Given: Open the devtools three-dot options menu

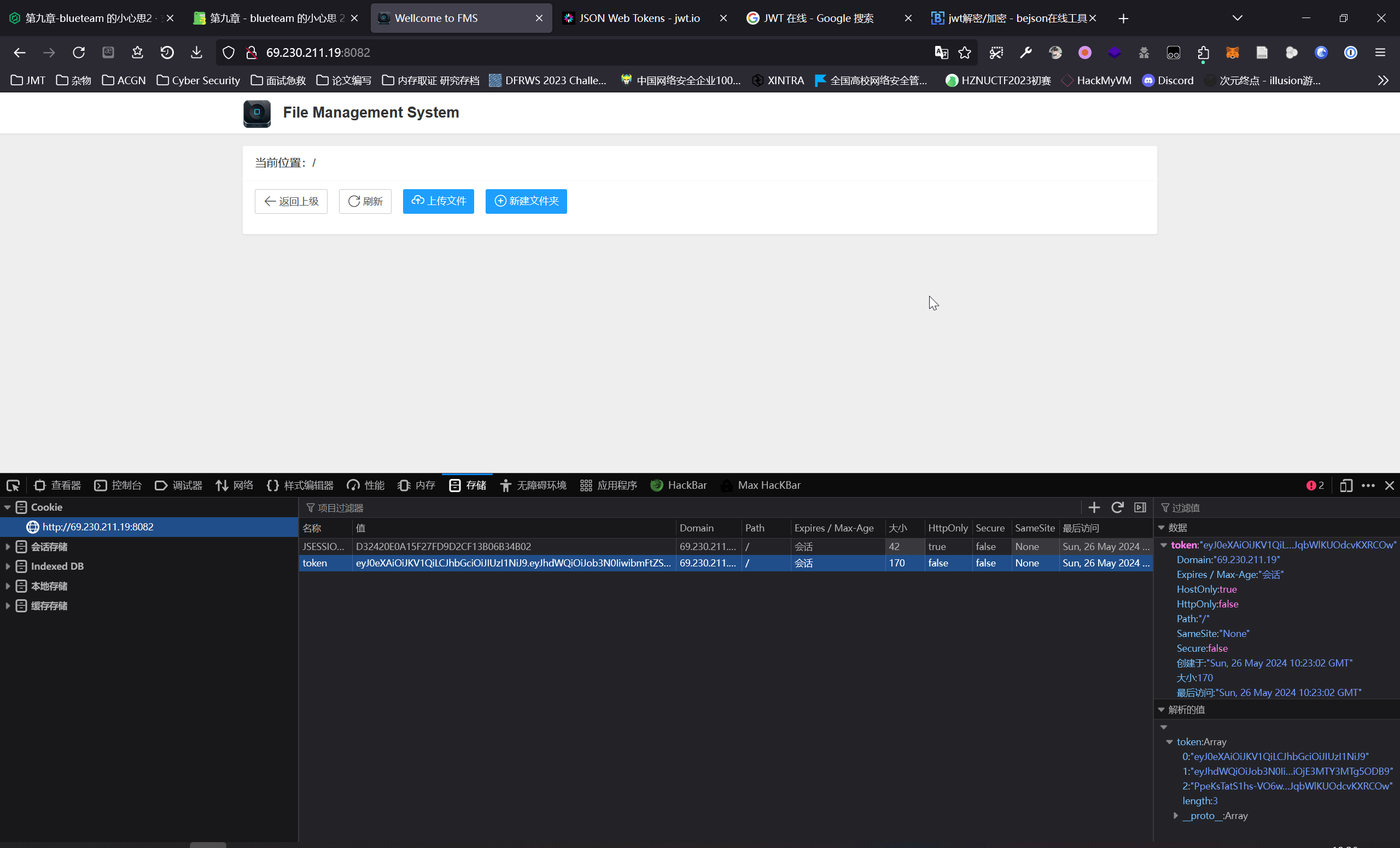Looking at the screenshot, I should 1368,486.
